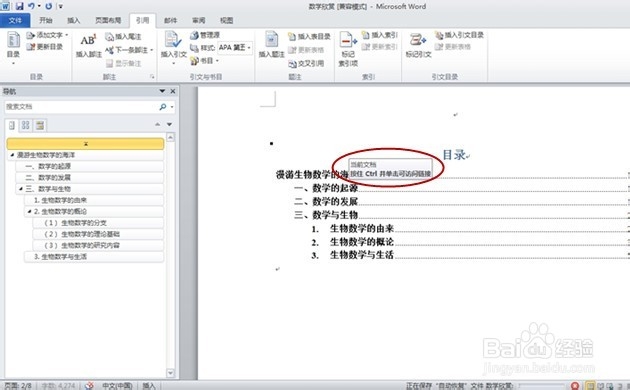Click TOC entry 生物数学与生活 in document
Screen dimensions: 630x390
(362, 255)
